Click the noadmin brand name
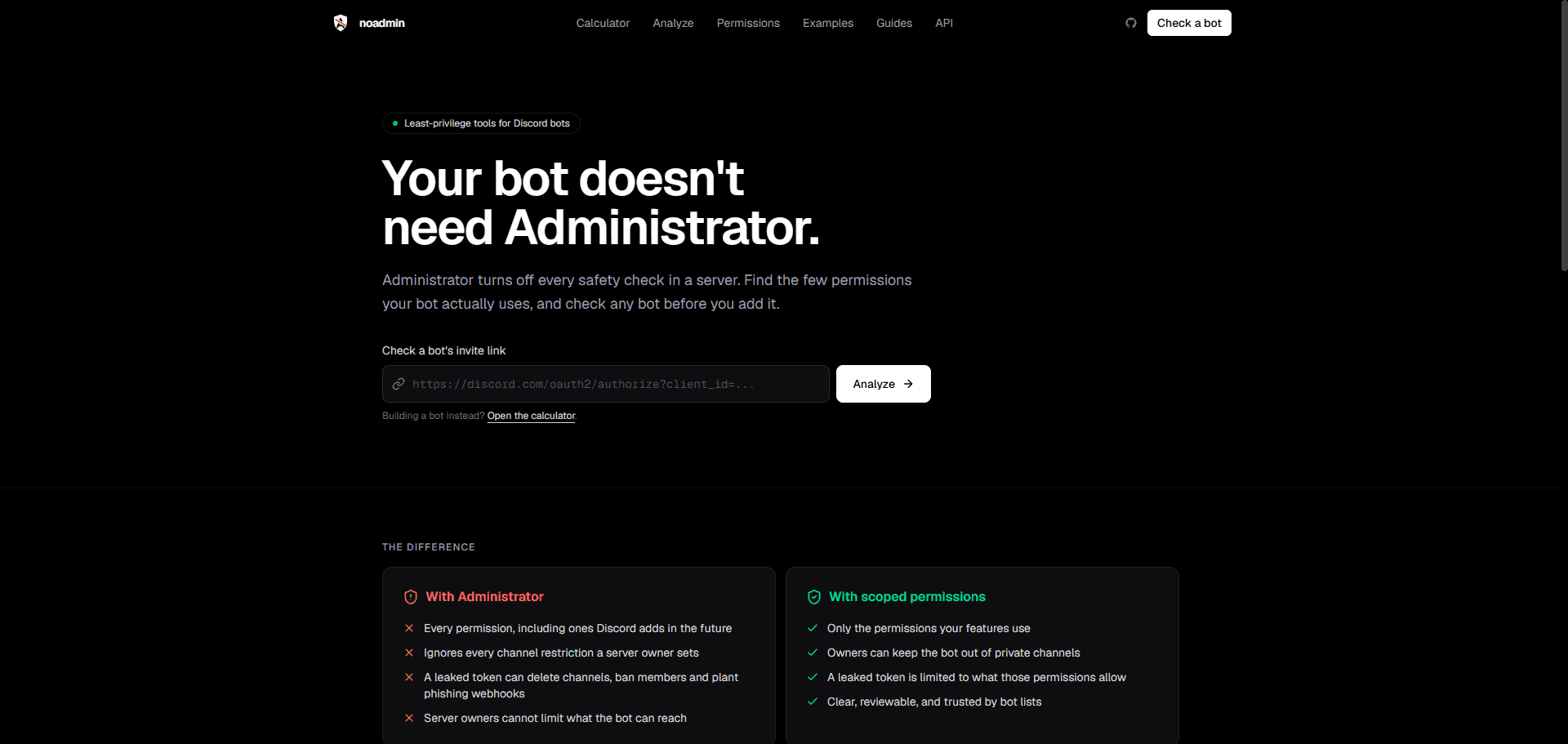Viewport: 1568px width, 744px height. pos(382,23)
